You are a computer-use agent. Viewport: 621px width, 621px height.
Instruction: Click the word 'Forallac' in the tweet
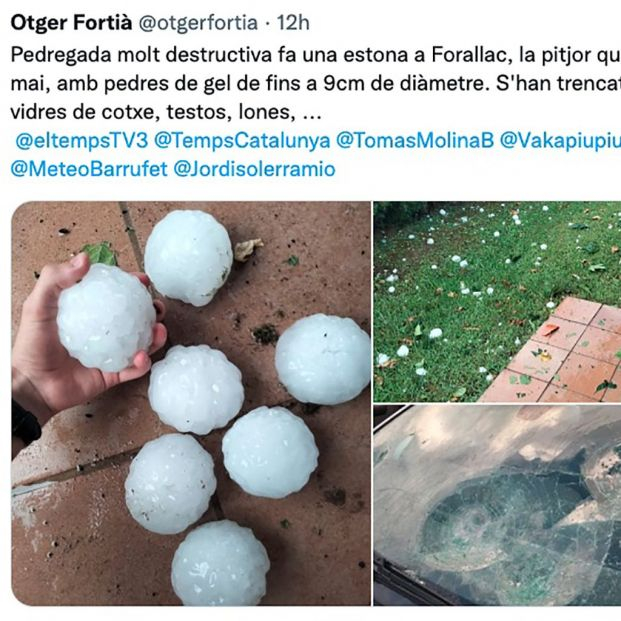click(469, 55)
